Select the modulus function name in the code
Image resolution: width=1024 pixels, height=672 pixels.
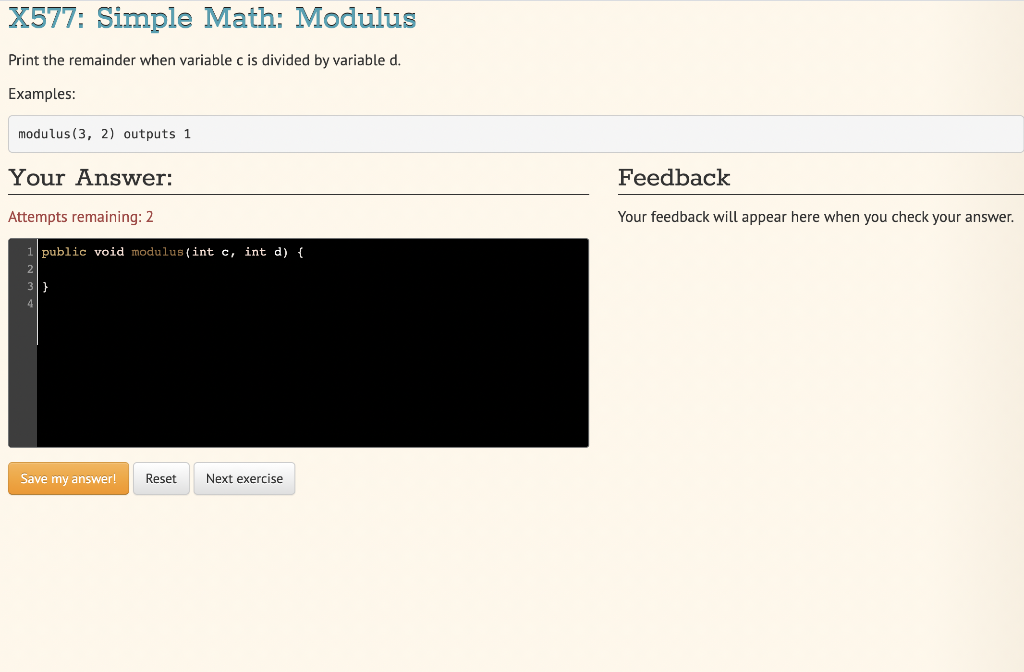156,252
